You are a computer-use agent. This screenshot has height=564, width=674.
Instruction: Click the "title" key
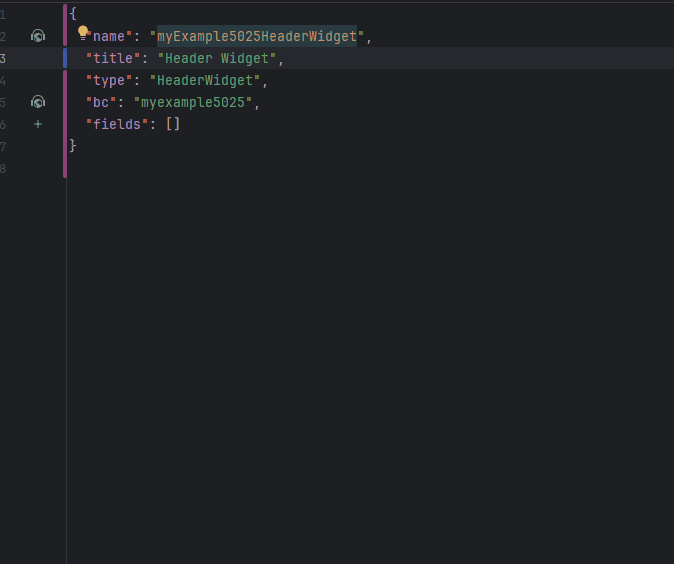113,58
